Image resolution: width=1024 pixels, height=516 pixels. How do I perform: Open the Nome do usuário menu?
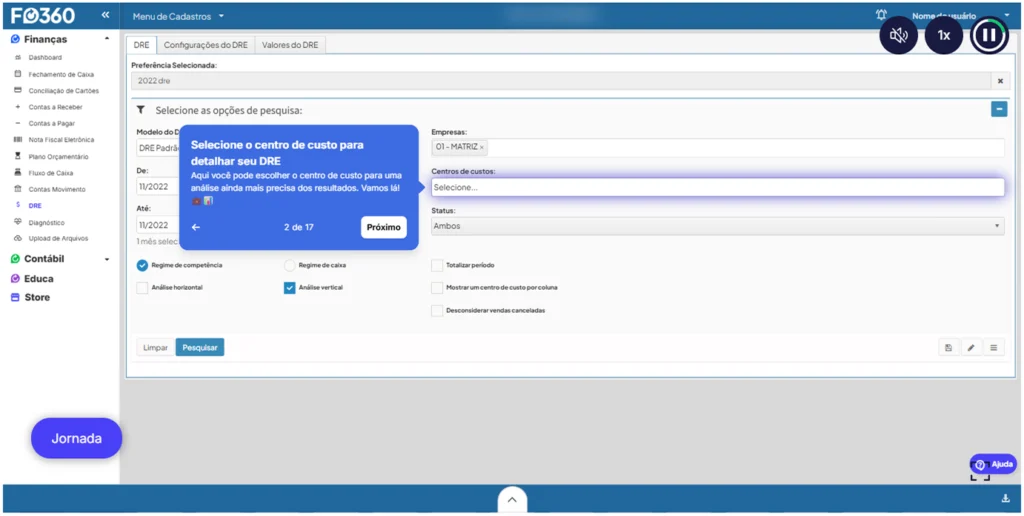coord(961,15)
